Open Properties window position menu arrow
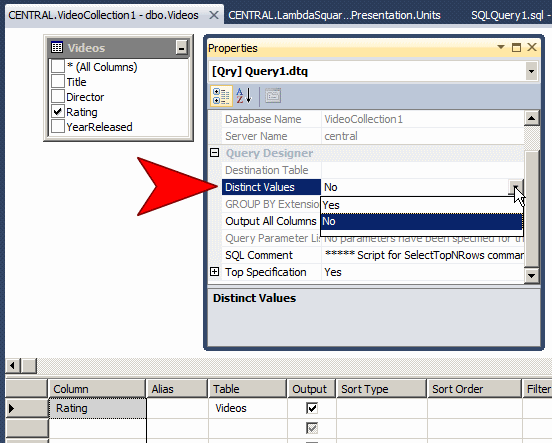 pyautogui.click(x=501, y=47)
